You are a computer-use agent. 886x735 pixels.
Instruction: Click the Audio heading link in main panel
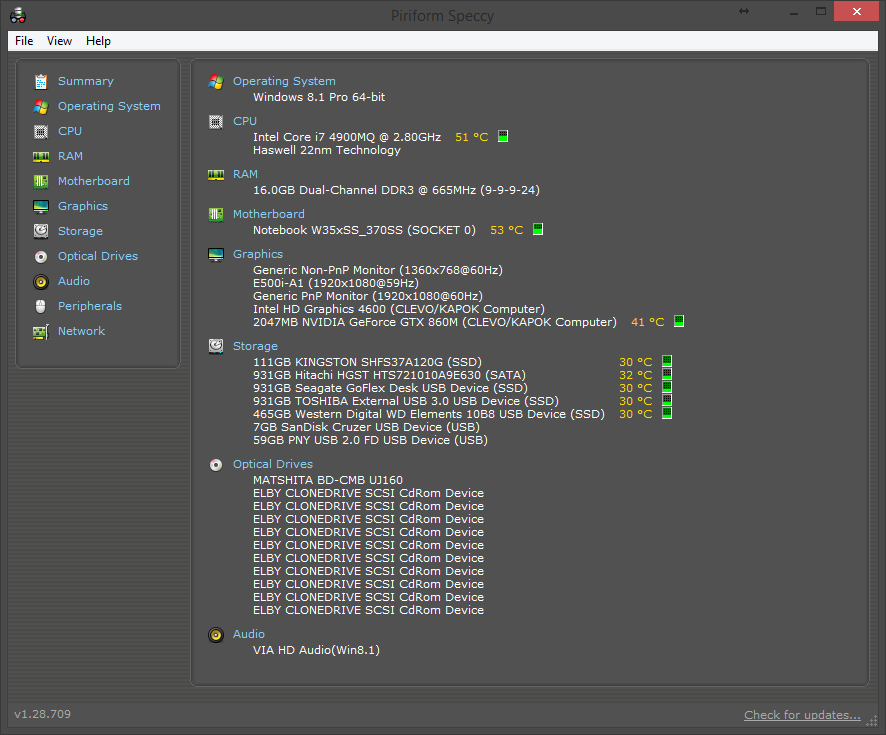pos(249,634)
